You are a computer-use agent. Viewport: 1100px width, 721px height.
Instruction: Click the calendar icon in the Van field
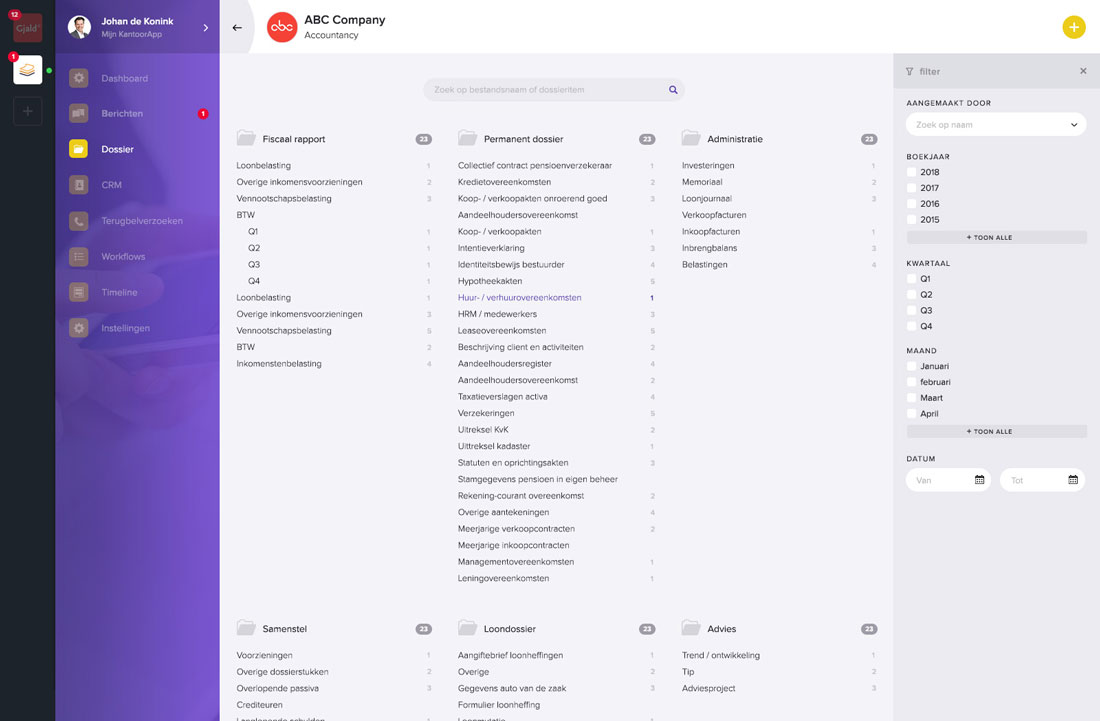coord(978,479)
